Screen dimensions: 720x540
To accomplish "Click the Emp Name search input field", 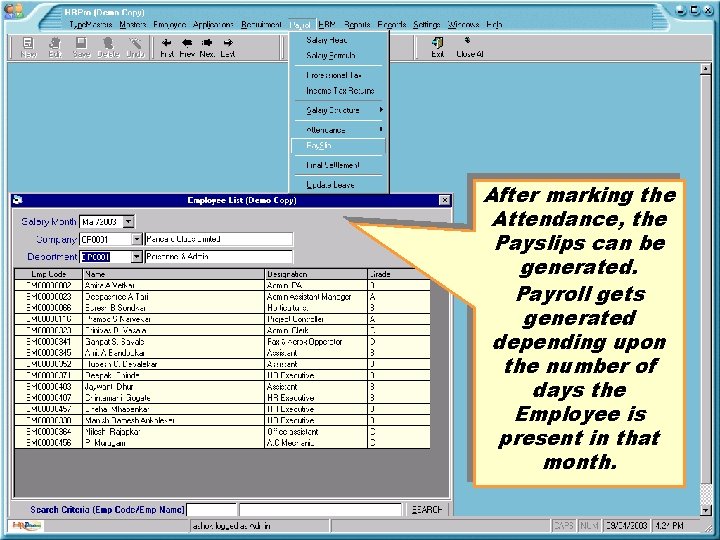I will (x=320, y=510).
